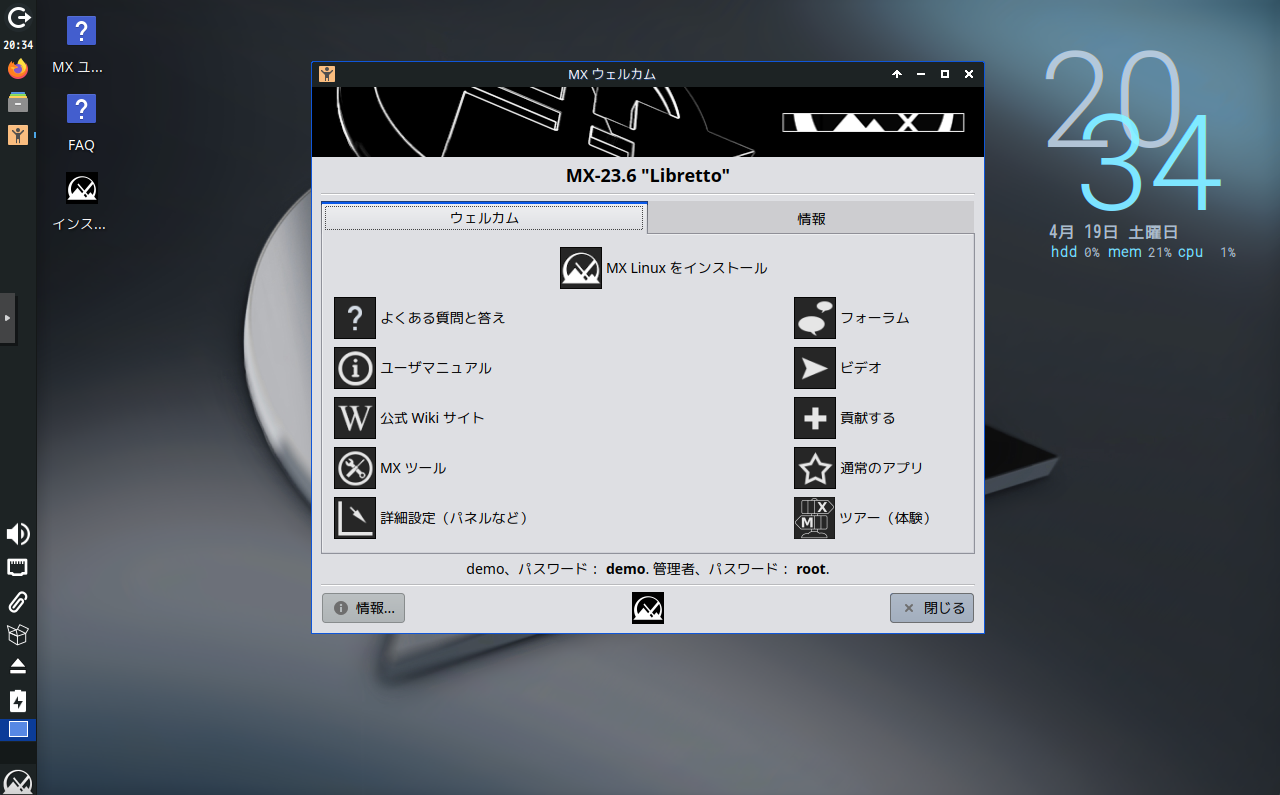This screenshot has height=795, width=1280.
Task: Expand the hidden side panel arrow
Action: (x=8, y=318)
